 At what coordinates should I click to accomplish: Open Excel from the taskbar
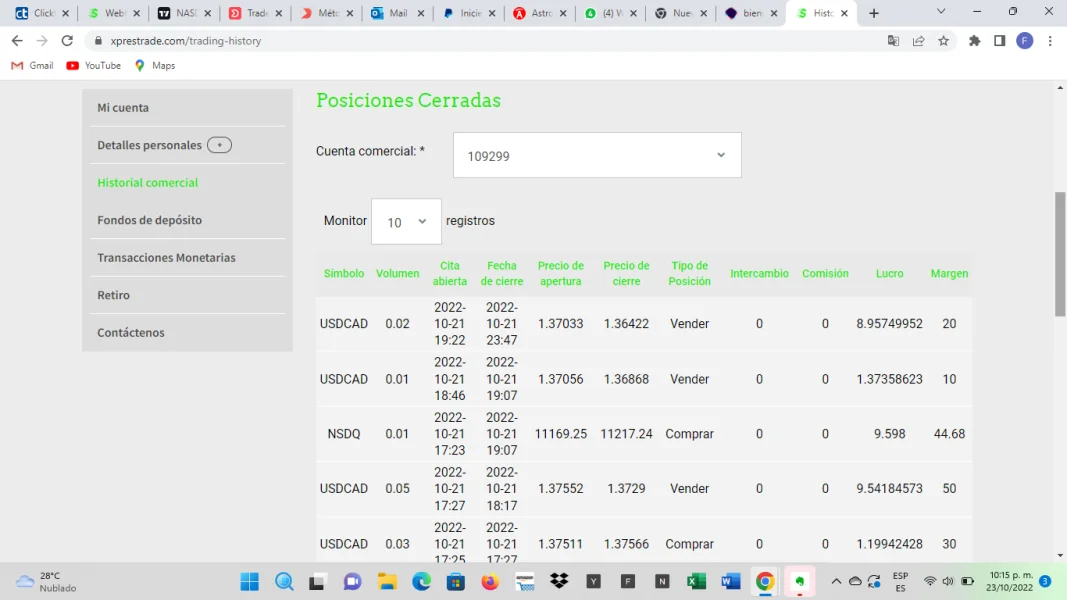(696, 581)
